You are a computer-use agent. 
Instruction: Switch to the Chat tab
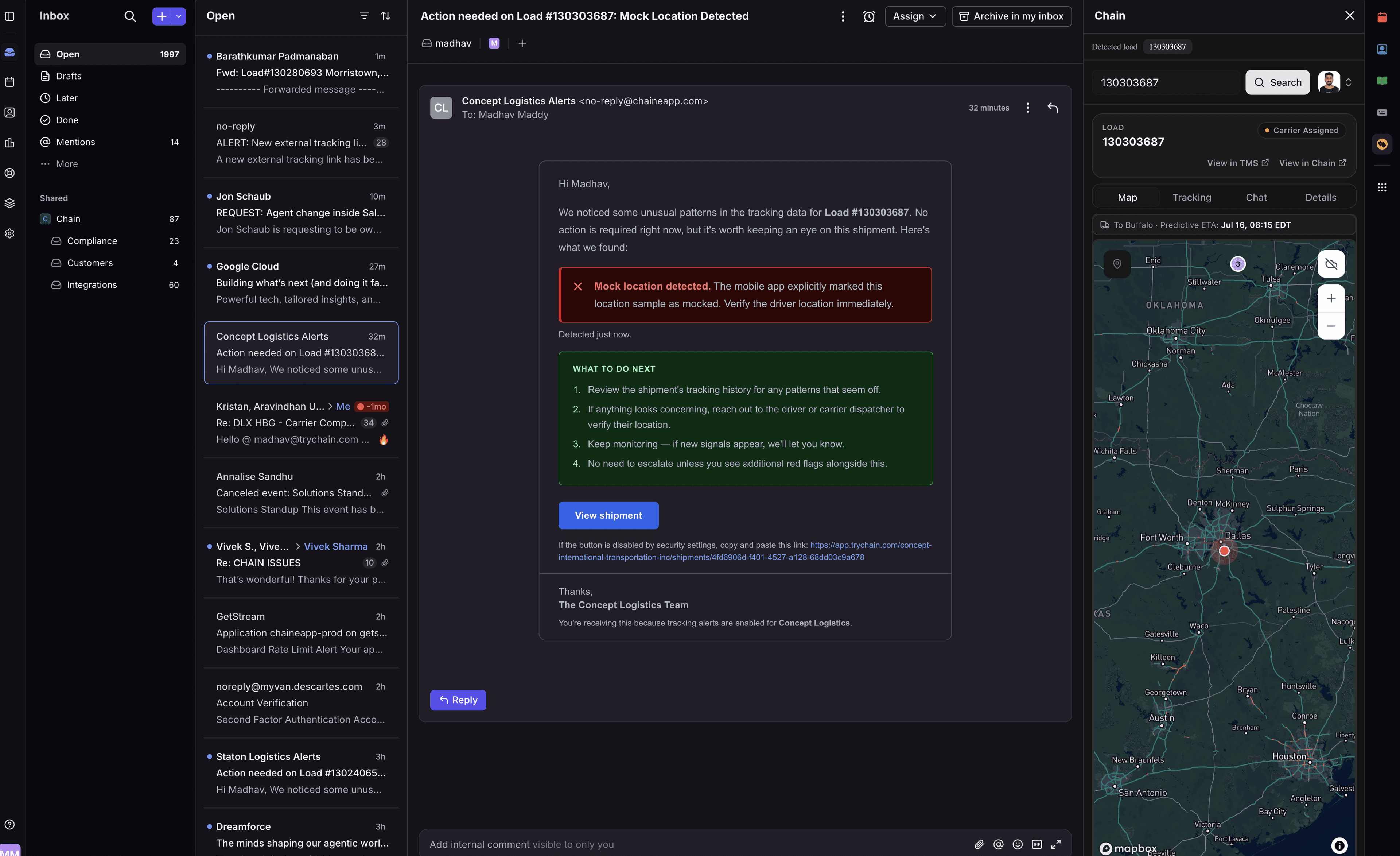[1256, 197]
